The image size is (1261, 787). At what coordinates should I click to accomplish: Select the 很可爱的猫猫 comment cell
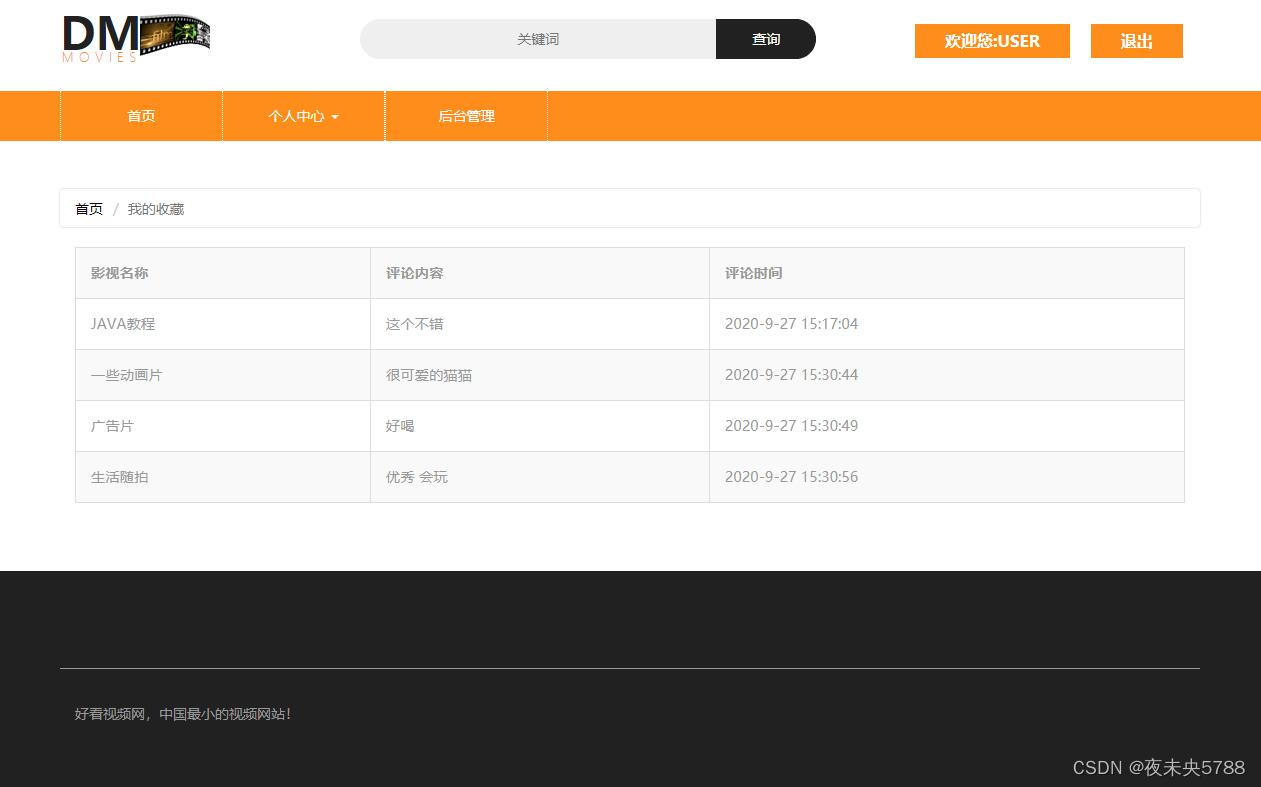(540, 375)
